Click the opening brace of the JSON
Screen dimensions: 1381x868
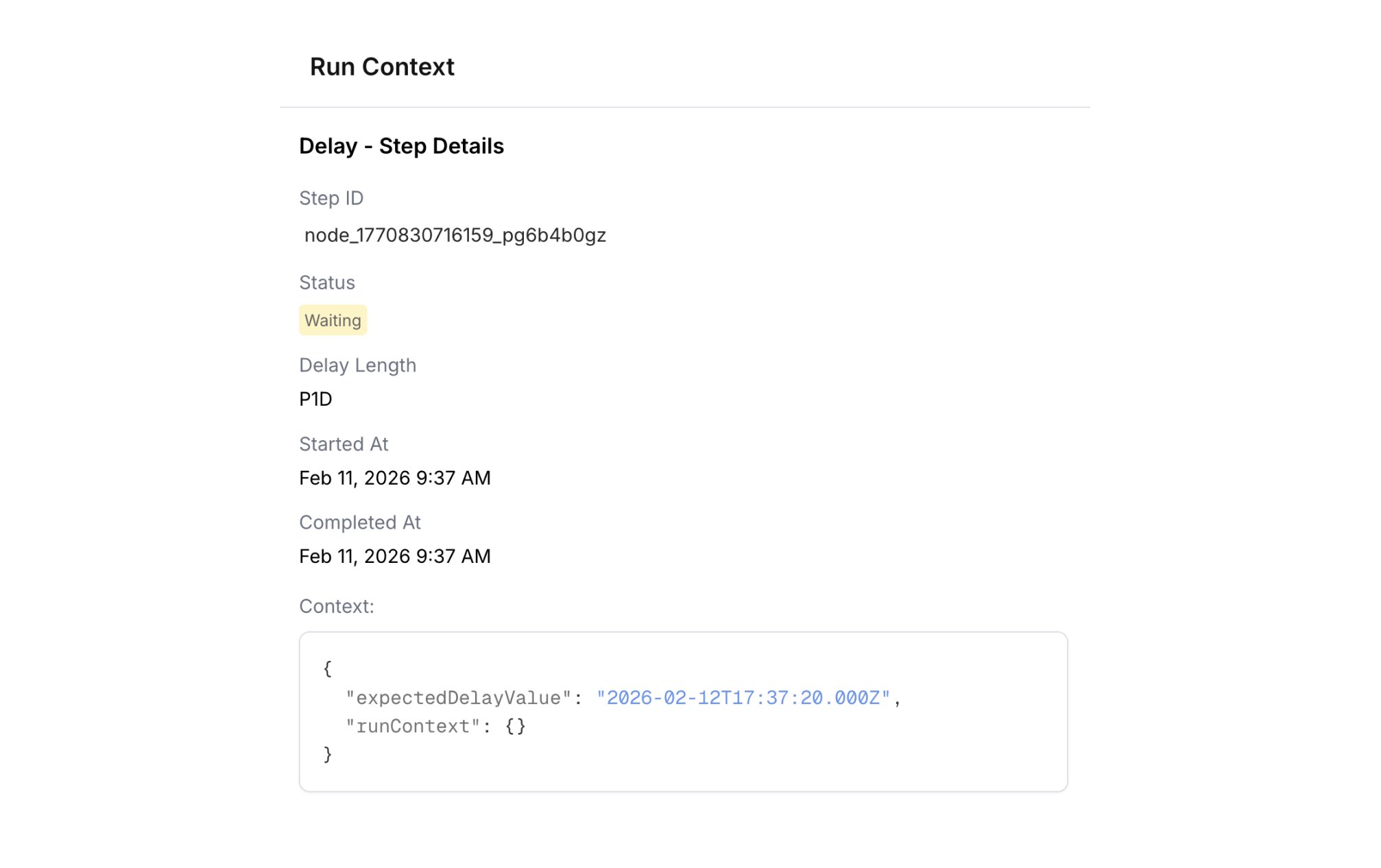click(x=328, y=668)
